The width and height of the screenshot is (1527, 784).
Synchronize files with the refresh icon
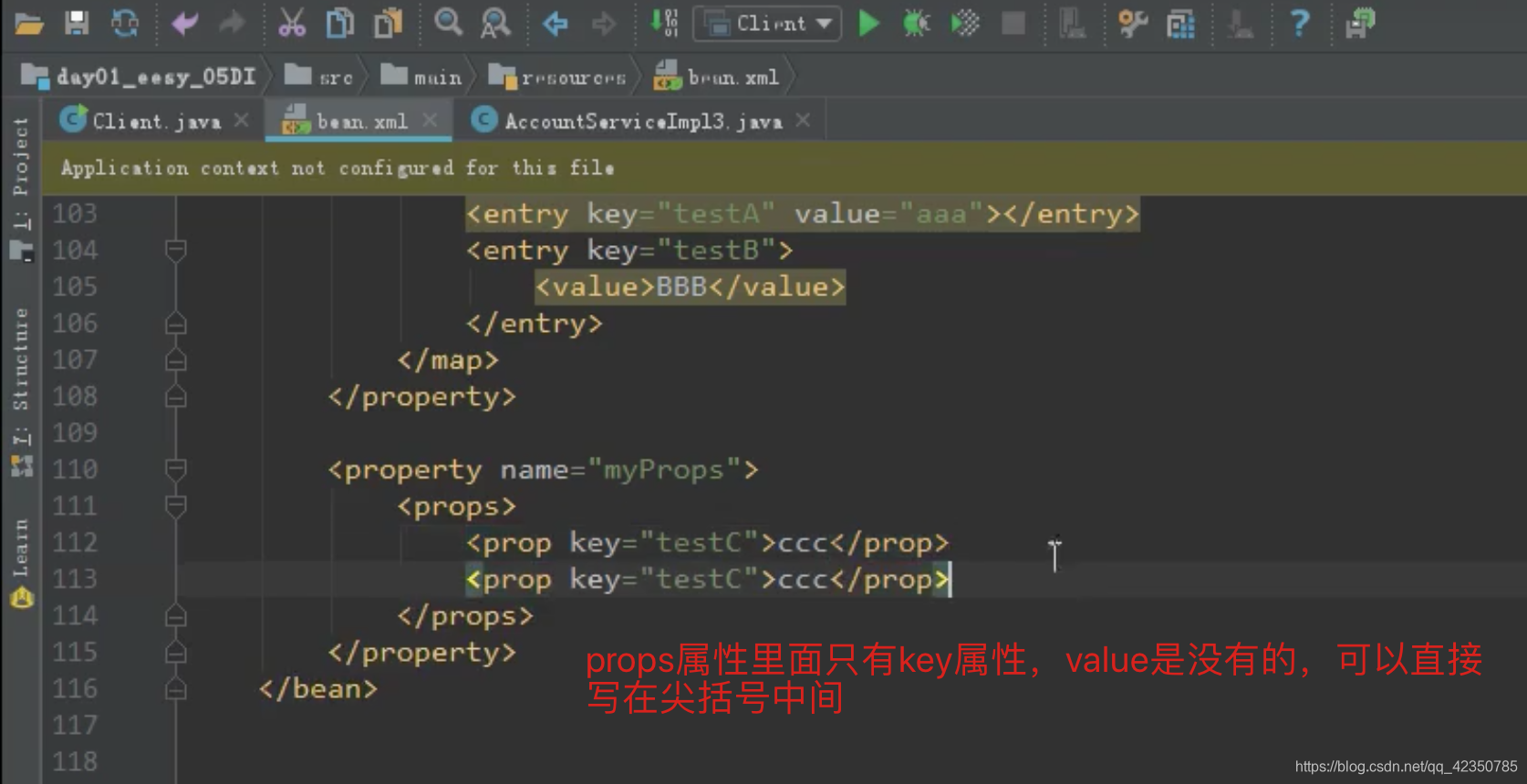(125, 23)
